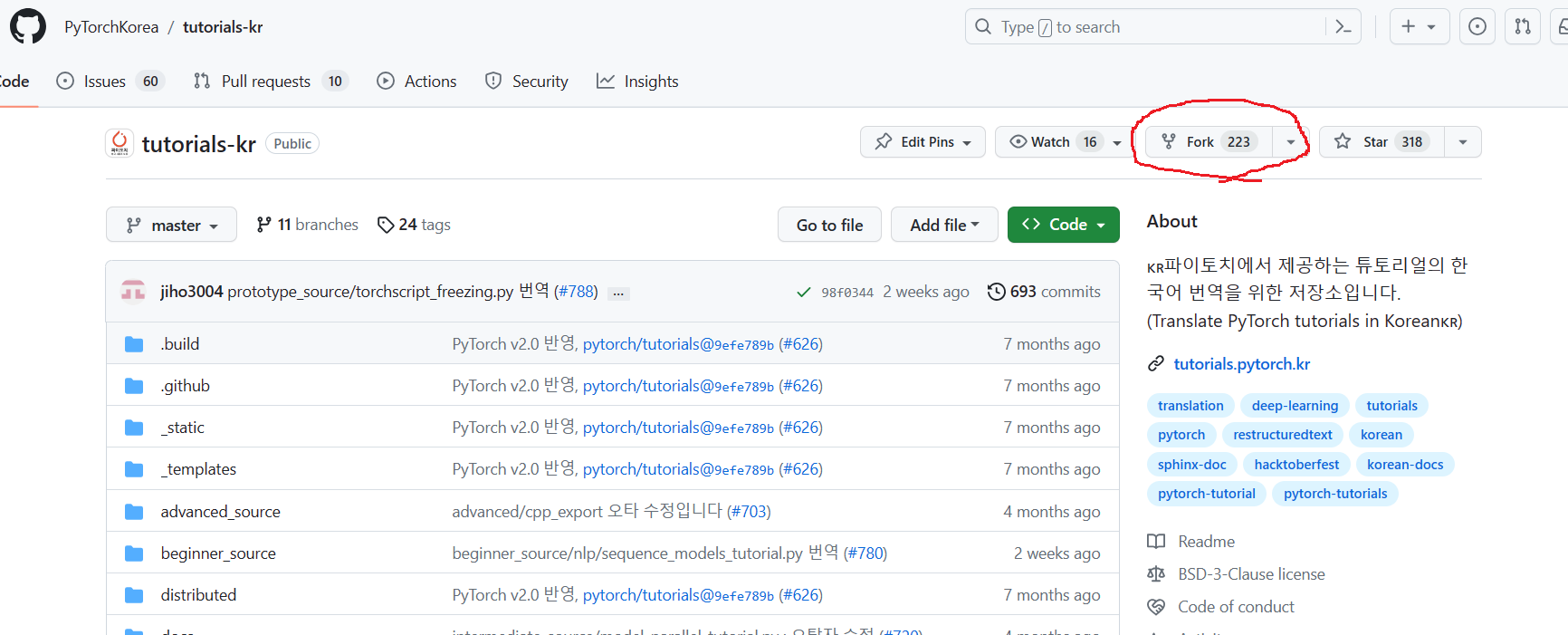The image size is (1568, 635).
Task: Click the folder icon for .github
Action: [x=134, y=386]
